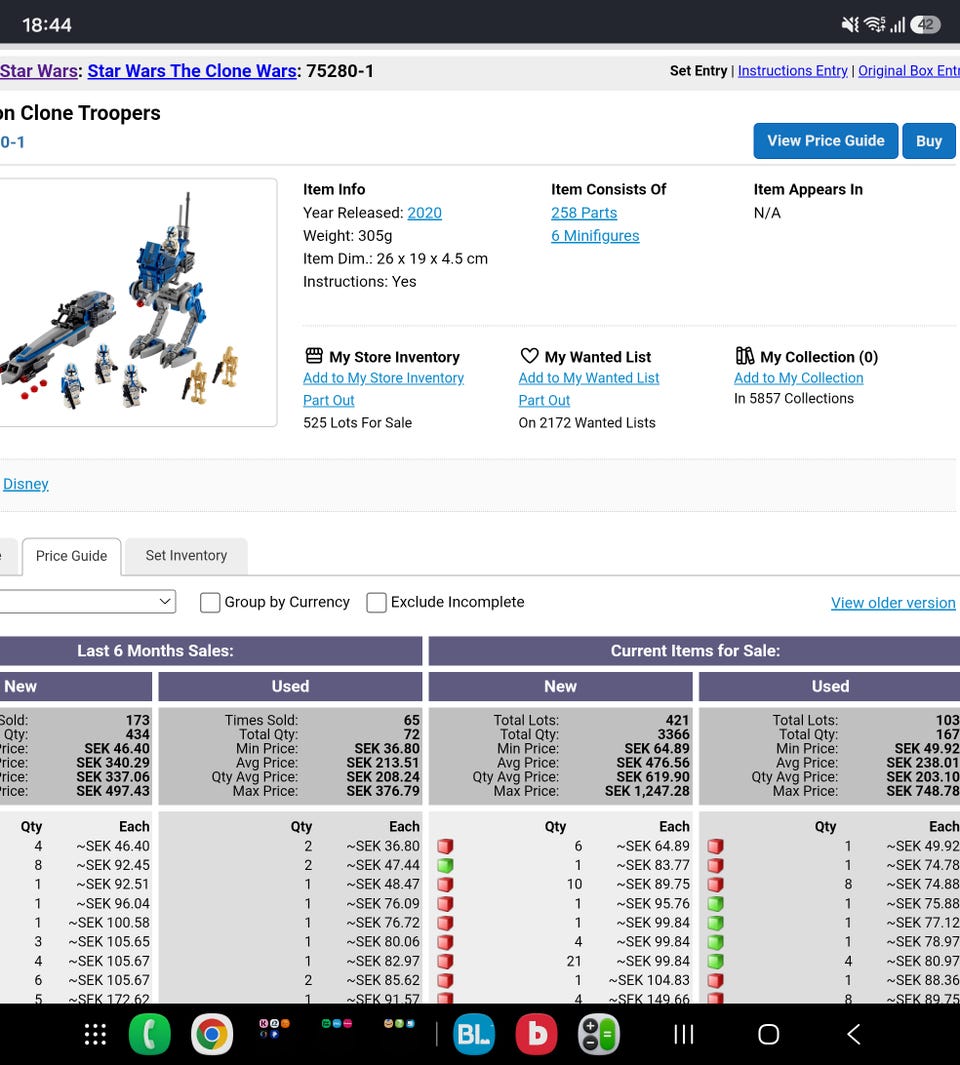Open the recent apps navigation button
Image resolution: width=960 pixels, height=1065 pixels.
[x=683, y=1034]
